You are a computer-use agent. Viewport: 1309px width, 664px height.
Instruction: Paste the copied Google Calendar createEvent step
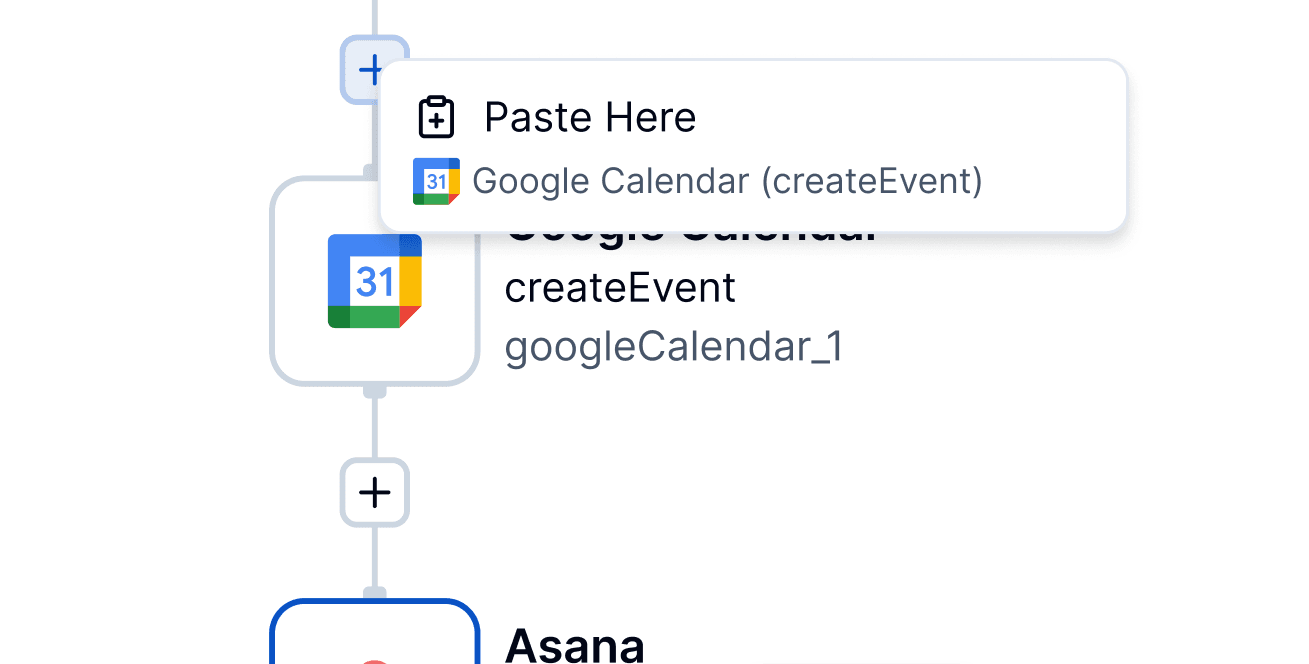590,116
